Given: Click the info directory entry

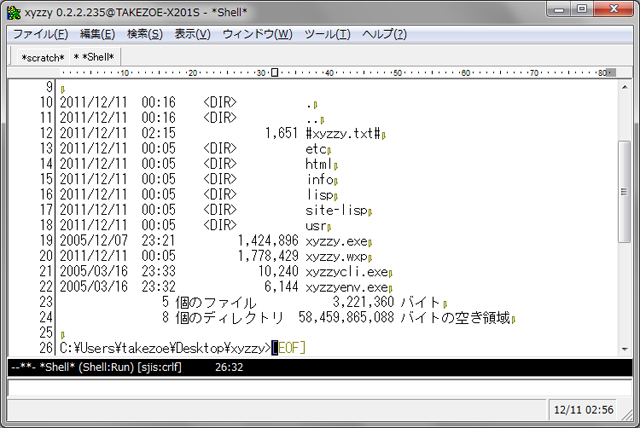Looking at the screenshot, I should pyautogui.click(x=320, y=179).
